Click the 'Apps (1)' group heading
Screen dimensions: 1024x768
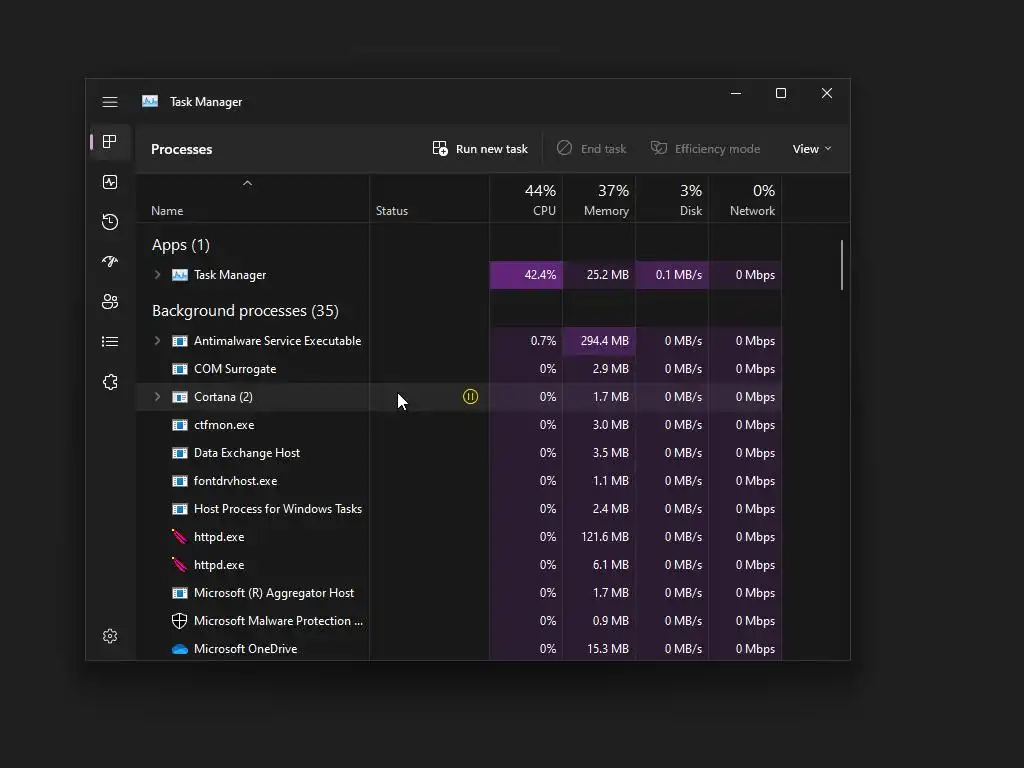(181, 245)
